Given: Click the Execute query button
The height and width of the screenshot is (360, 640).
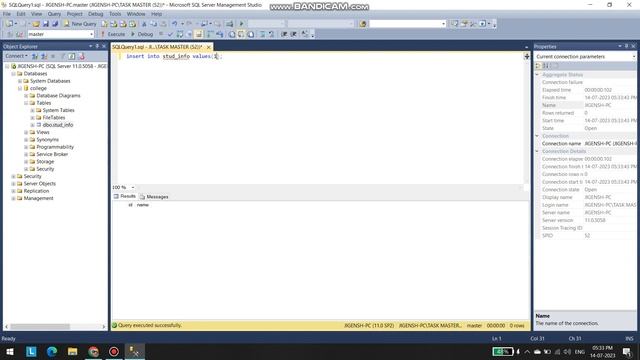Looking at the screenshot, I should (113, 34).
